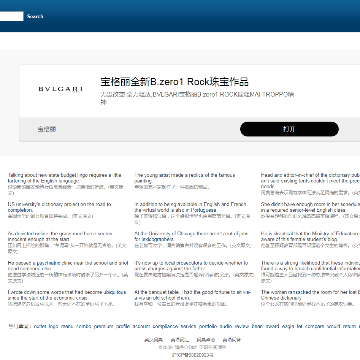Select the keyword 'combo'
The height and width of the screenshot is (360, 360).
pyautogui.click(x=83, y=326)
